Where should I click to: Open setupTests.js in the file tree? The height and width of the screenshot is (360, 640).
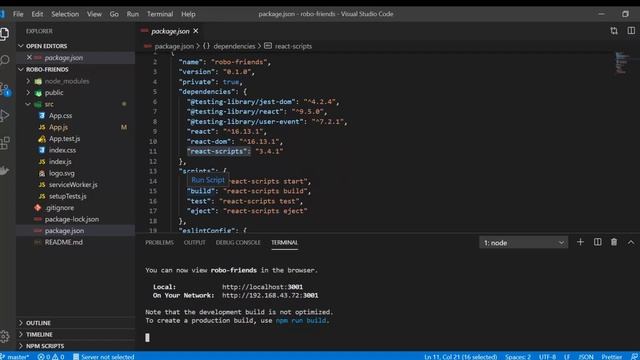pos(67,196)
